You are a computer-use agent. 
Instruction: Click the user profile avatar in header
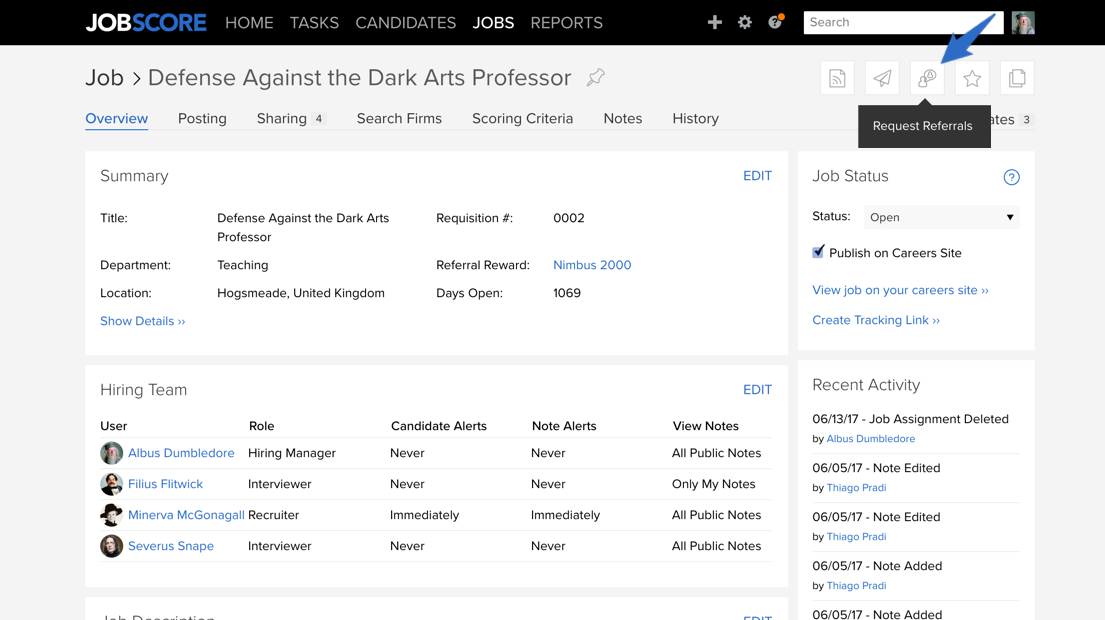(x=1023, y=23)
